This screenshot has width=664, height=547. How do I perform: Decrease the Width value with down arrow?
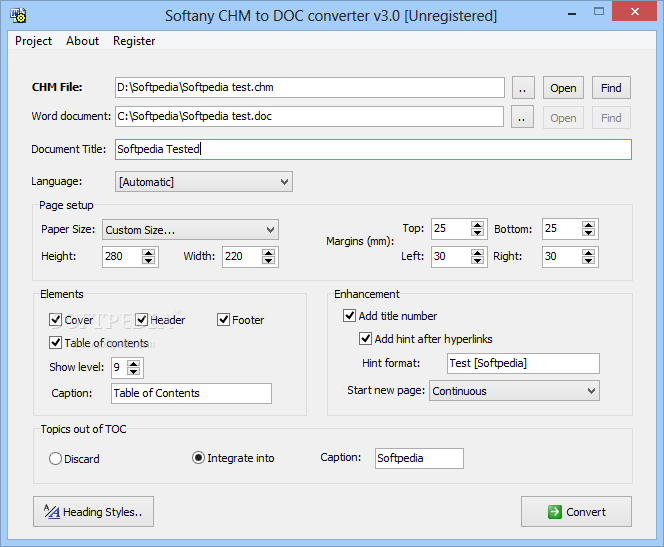pyautogui.click(x=268, y=260)
